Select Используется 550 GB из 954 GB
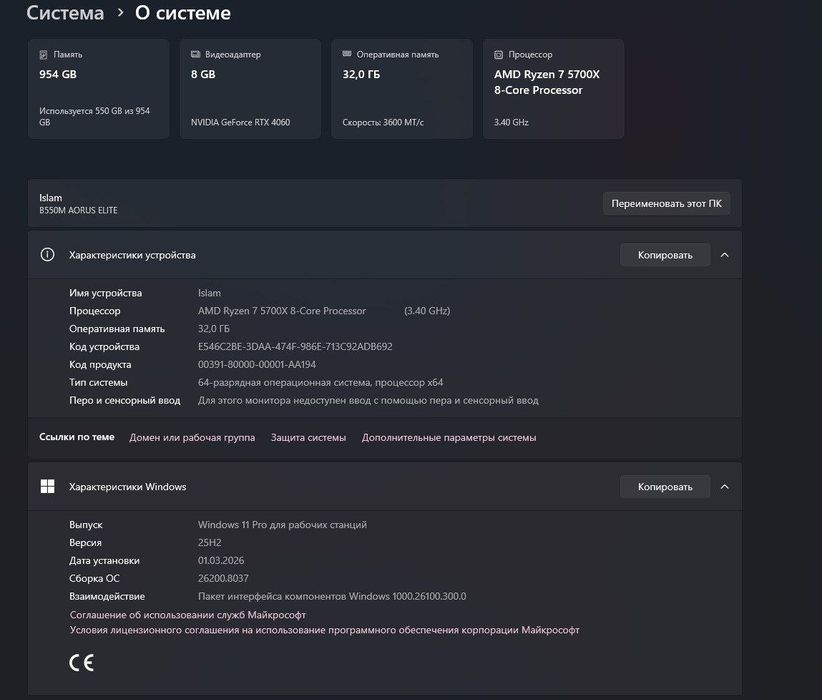The width and height of the screenshot is (822, 700). [x=94, y=116]
